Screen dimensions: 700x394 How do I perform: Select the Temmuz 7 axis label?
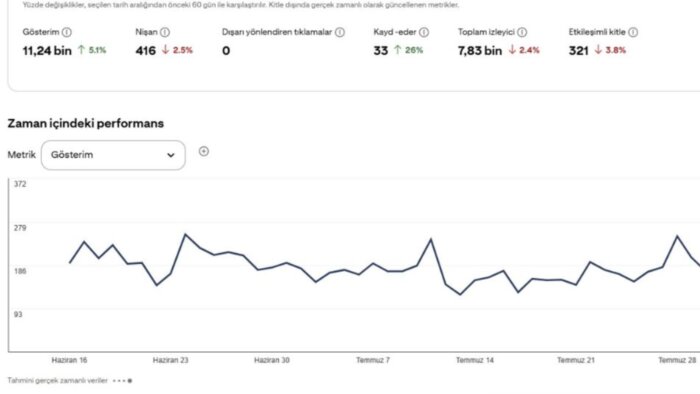coord(373,360)
